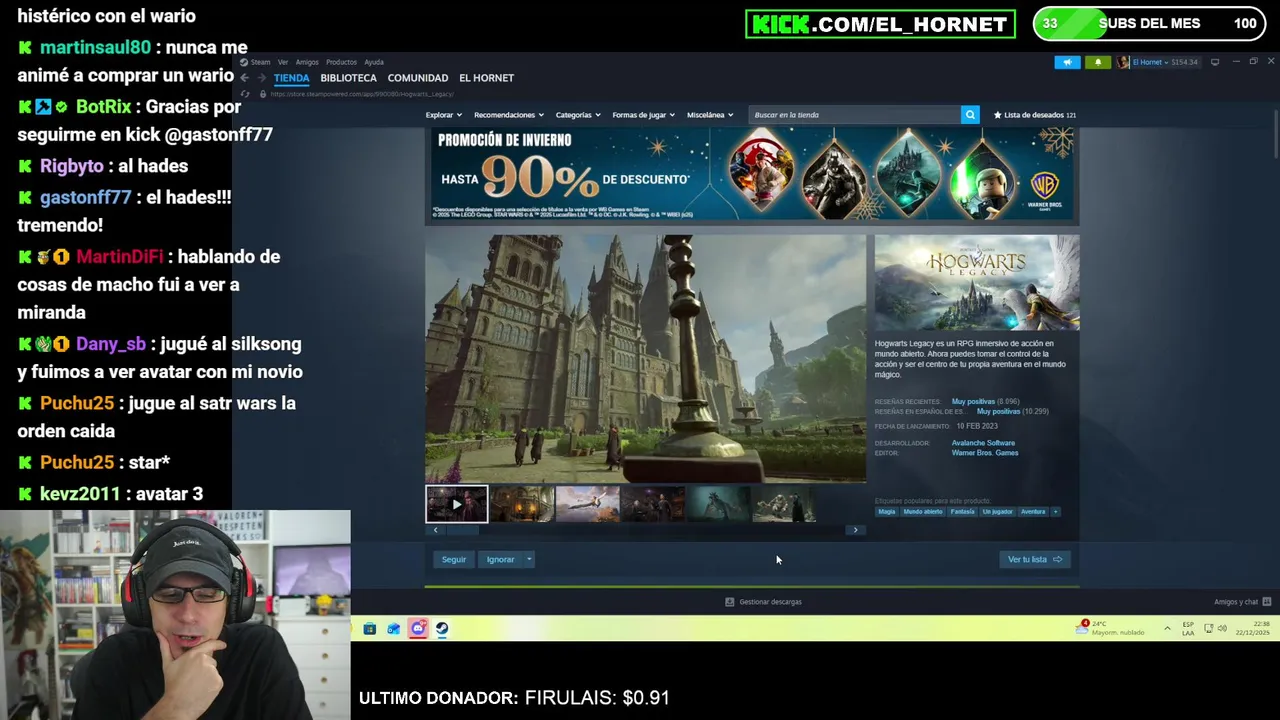Screen dimensions: 1280x720
Task: Select the Un jugador tag
Action: coord(997,512)
